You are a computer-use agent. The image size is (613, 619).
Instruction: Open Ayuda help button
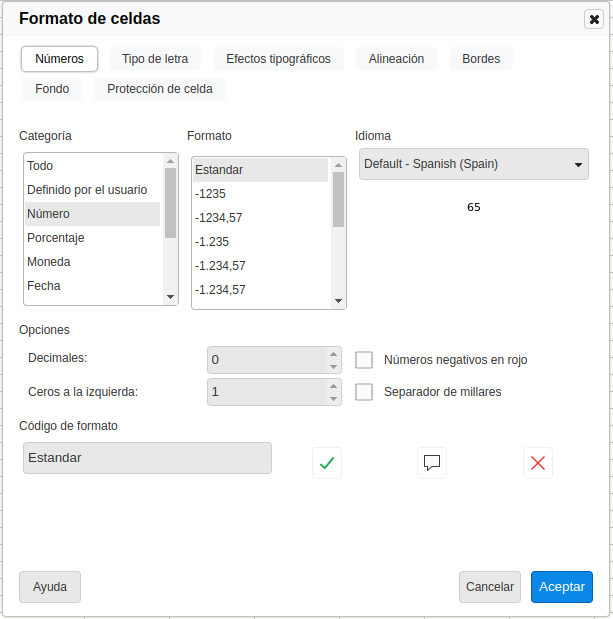(x=50, y=587)
